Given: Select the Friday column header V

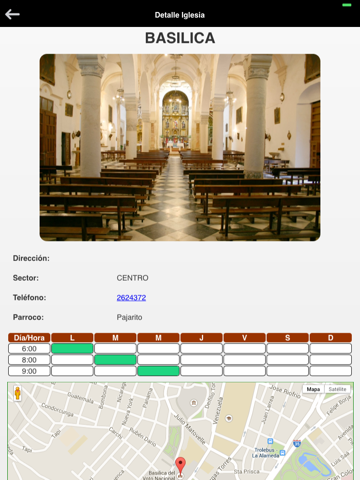Looking at the screenshot, I should (245, 338).
